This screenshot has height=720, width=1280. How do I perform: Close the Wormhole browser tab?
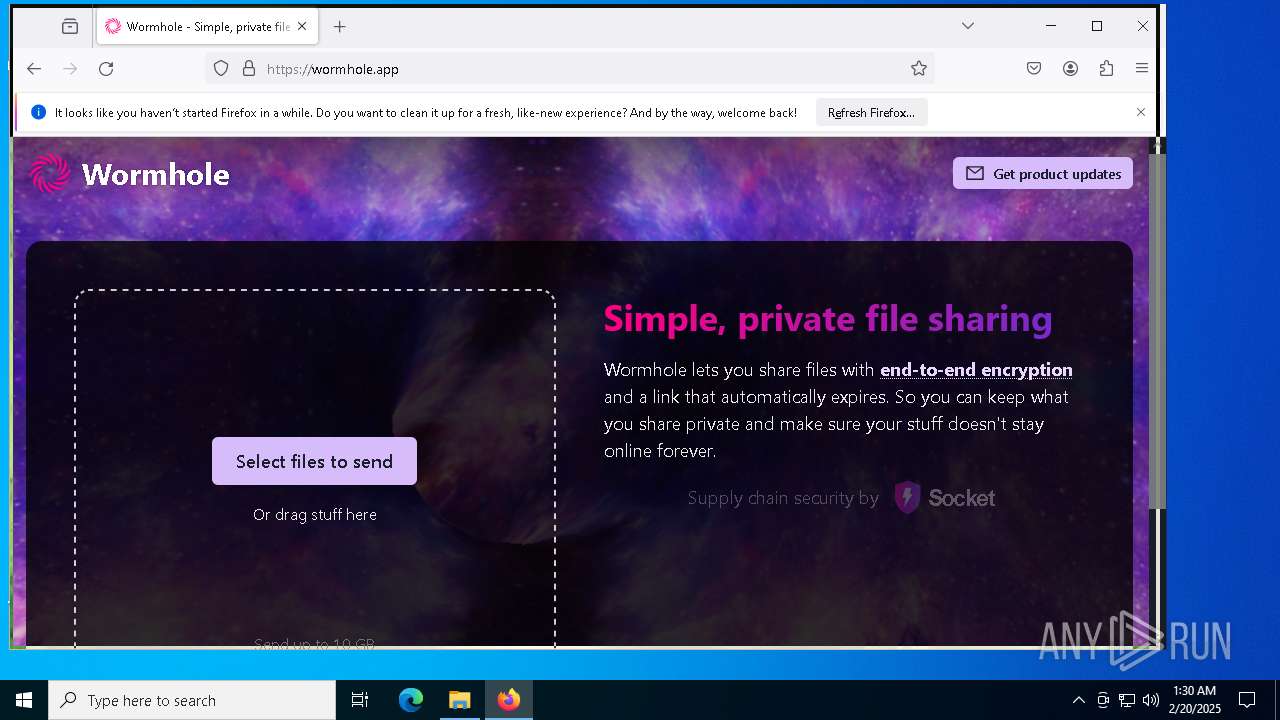[302, 27]
